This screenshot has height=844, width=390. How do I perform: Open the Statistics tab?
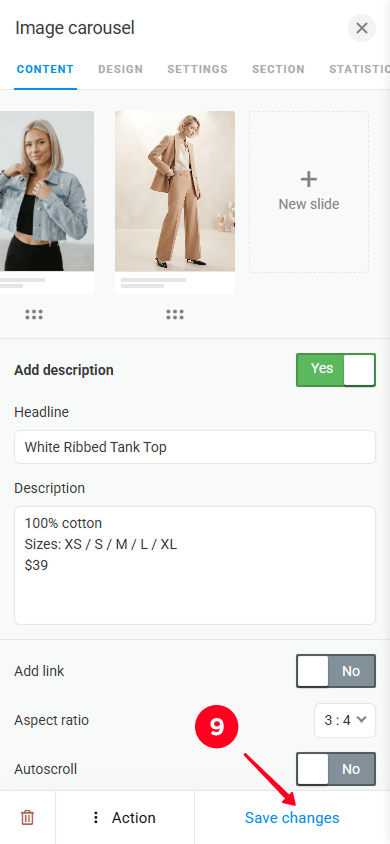pyautogui.click(x=359, y=69)
